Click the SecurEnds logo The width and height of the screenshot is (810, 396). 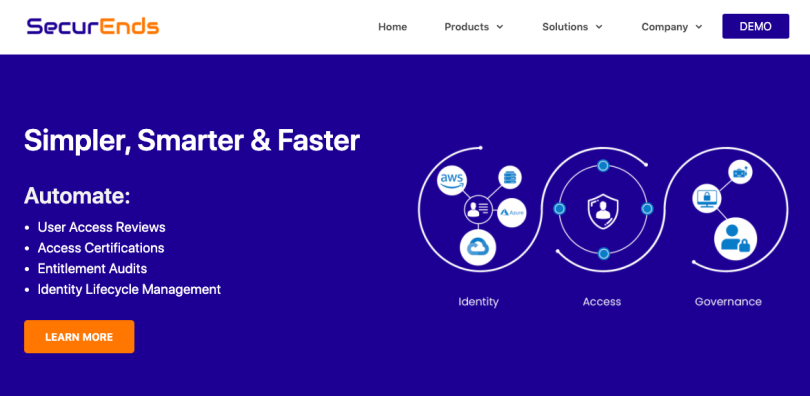[x=93, y=26]
